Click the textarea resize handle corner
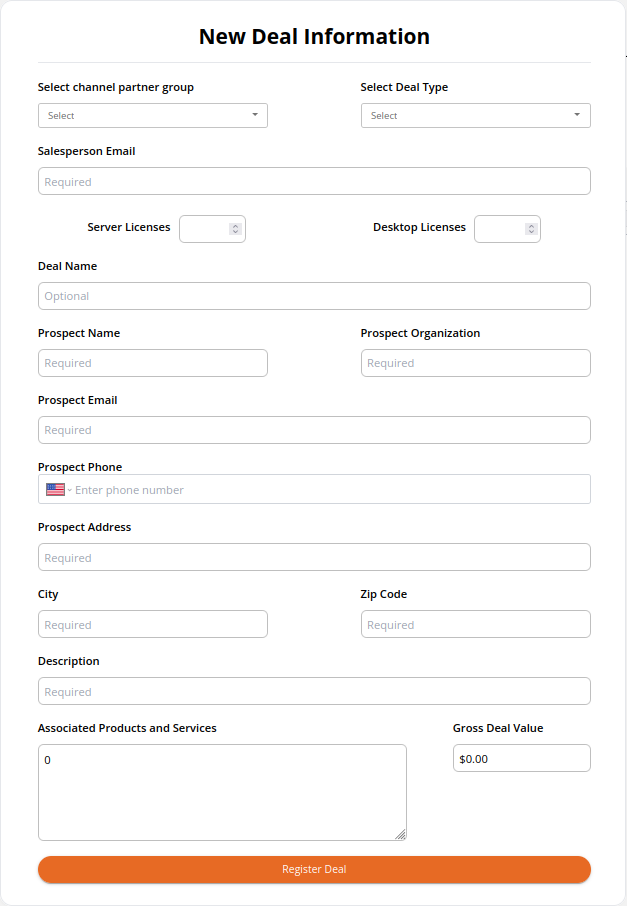The image size is (627, 906). pyautogui.click(x=400, y=834)
